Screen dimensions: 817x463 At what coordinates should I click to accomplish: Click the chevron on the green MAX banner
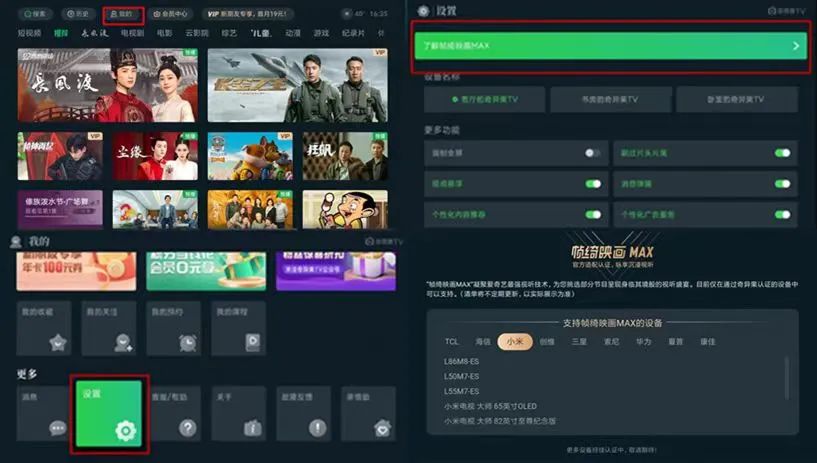pyautogui.click(x=796, y=46)
